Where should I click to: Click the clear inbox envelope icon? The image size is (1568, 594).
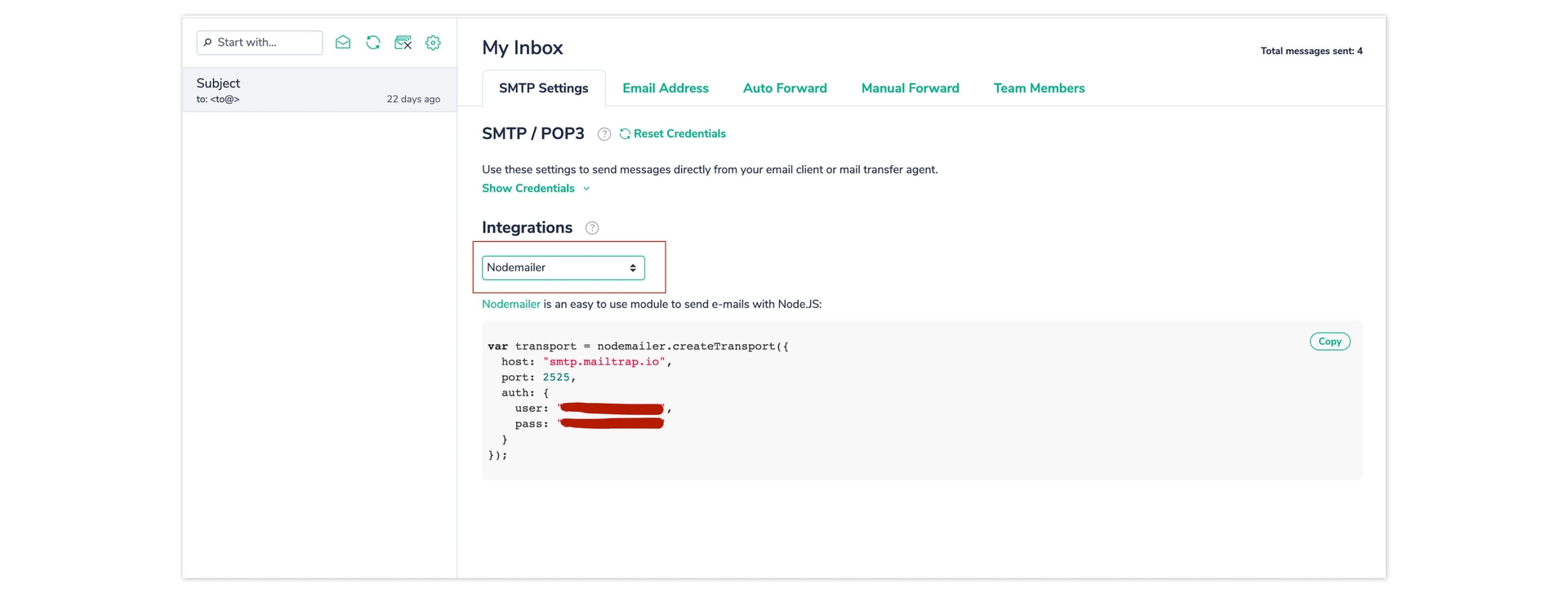[403, 42]
